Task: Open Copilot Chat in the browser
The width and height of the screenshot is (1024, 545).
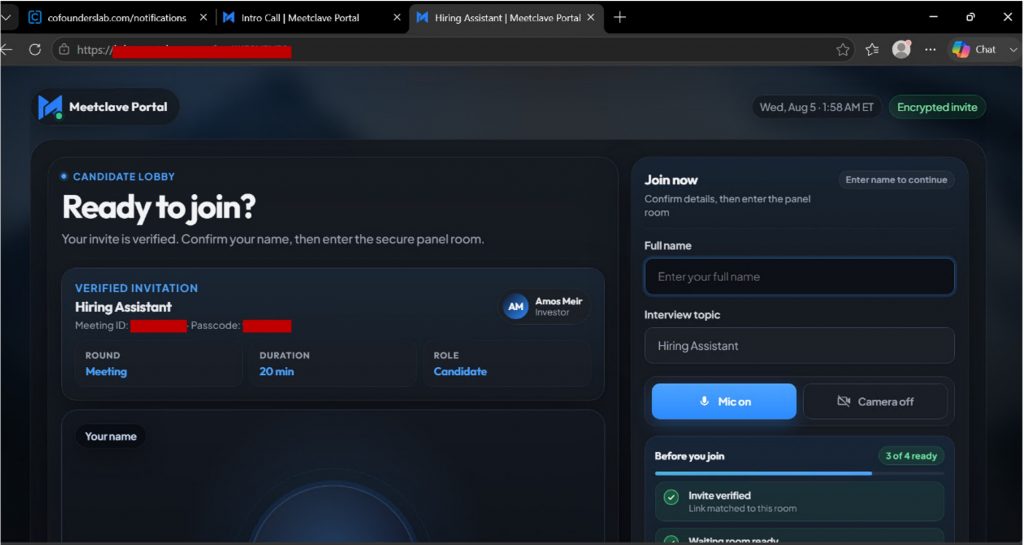Action: (974, 50)
